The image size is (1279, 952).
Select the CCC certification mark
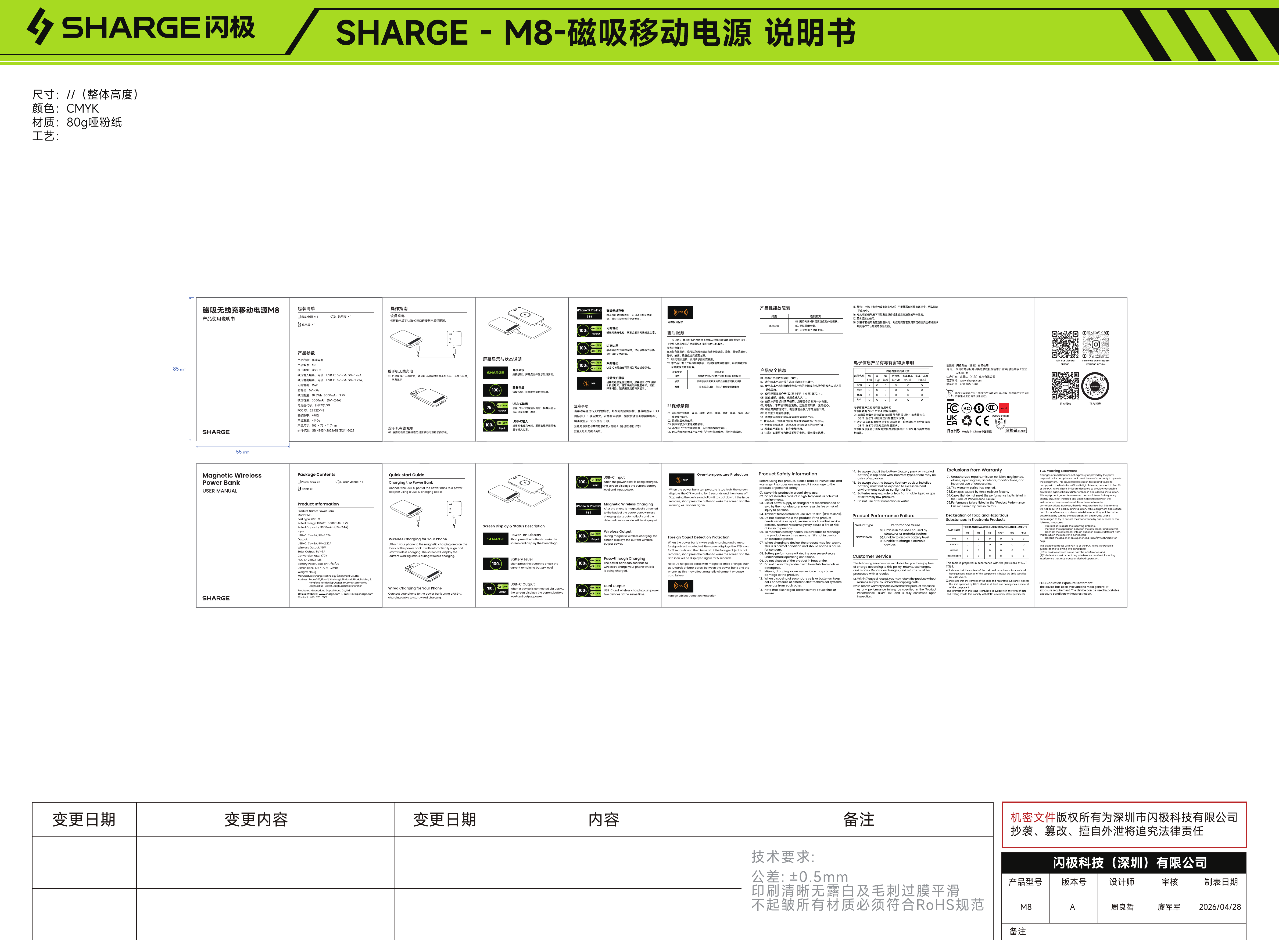[x=991, y=408]
